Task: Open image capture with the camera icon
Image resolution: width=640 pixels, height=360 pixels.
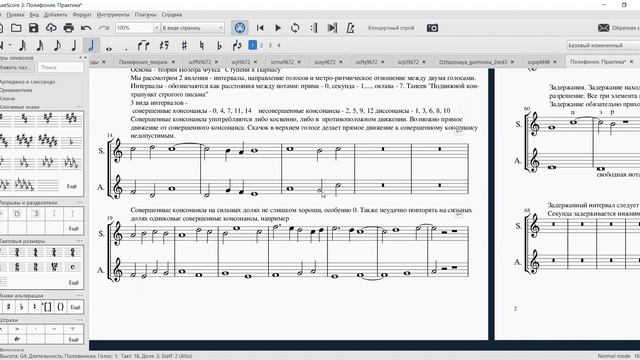Action: click(432, 28)
